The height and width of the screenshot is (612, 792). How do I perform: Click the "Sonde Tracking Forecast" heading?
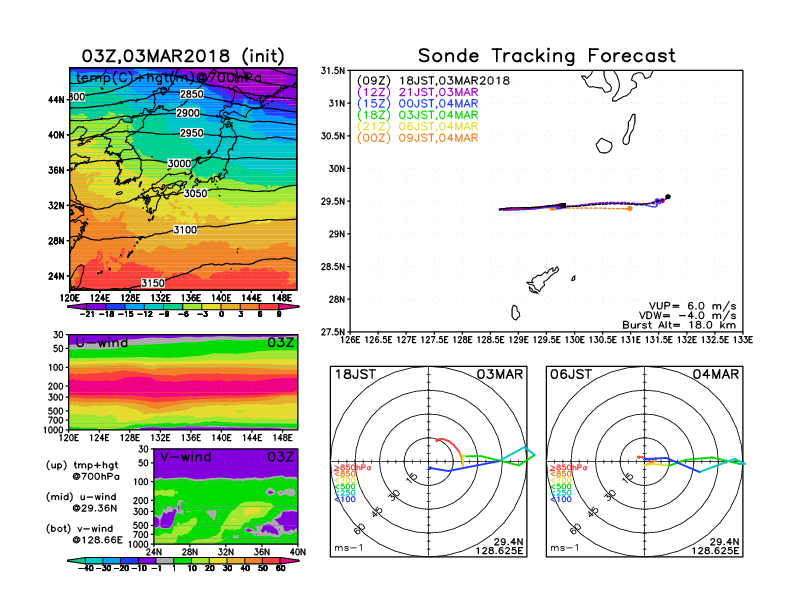pos(547,56)
